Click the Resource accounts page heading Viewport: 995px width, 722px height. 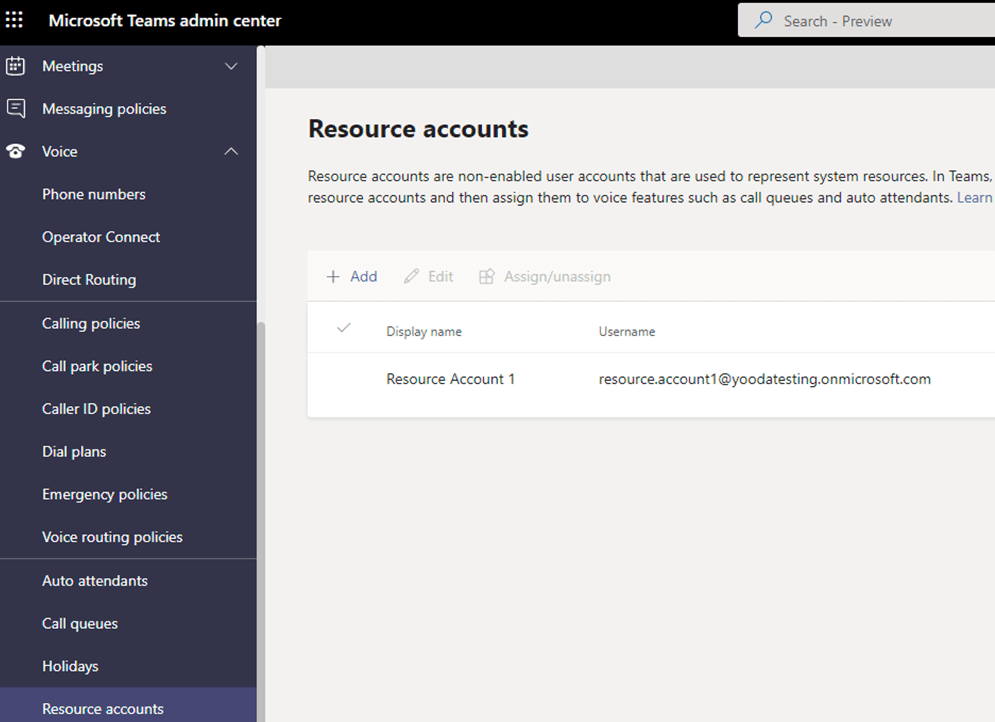coord(418,129)
